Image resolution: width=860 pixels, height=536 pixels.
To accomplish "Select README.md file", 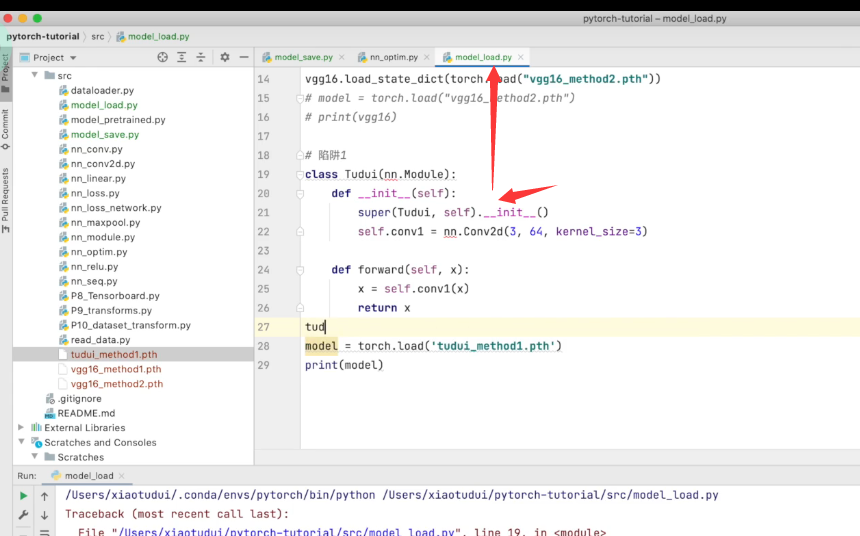I will click(86, 413).
